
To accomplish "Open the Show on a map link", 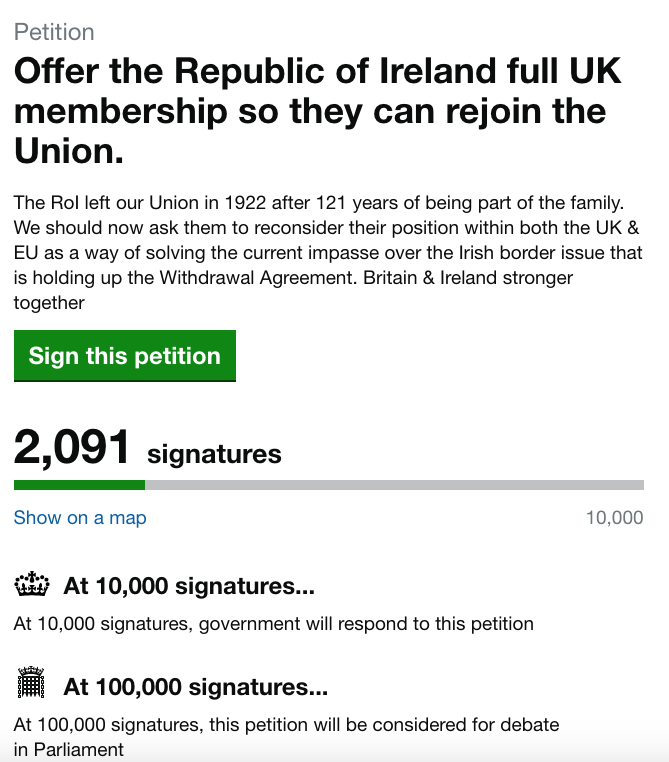I will (80, 518).
